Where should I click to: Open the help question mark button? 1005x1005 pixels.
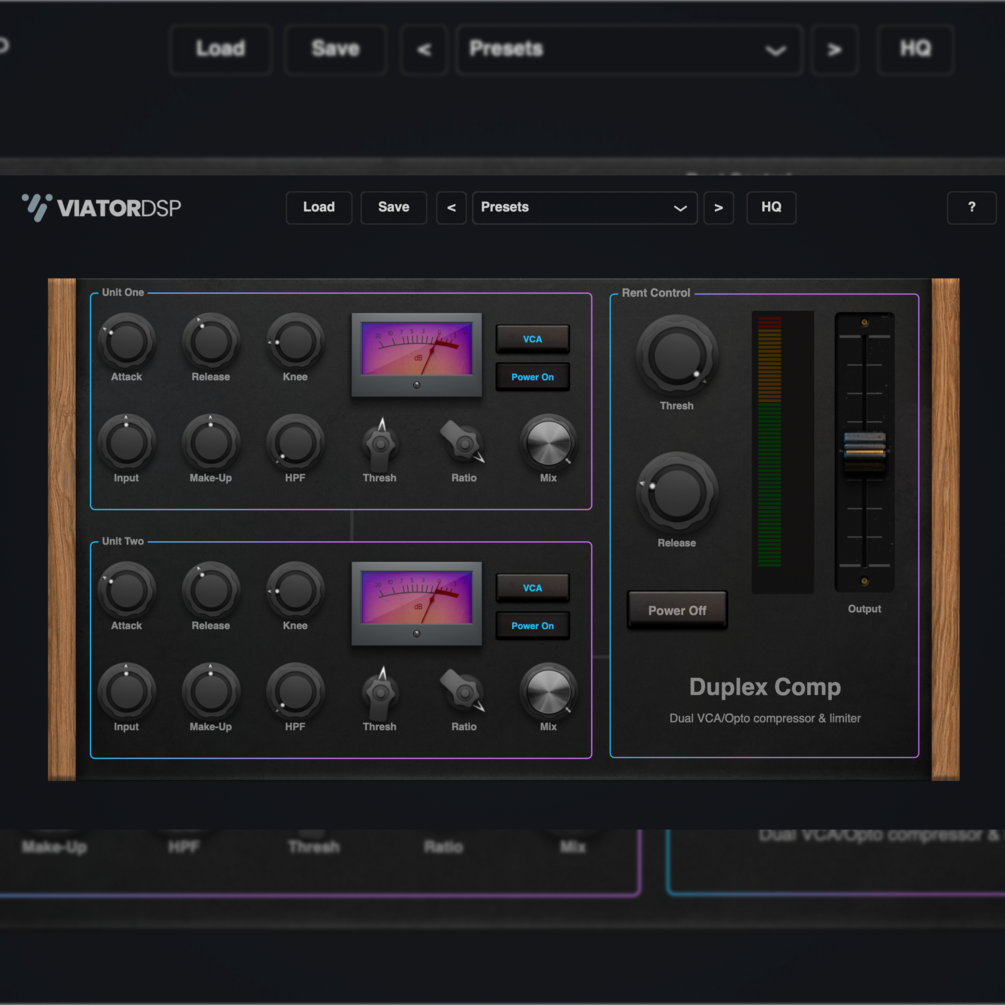tap(972, 208)
